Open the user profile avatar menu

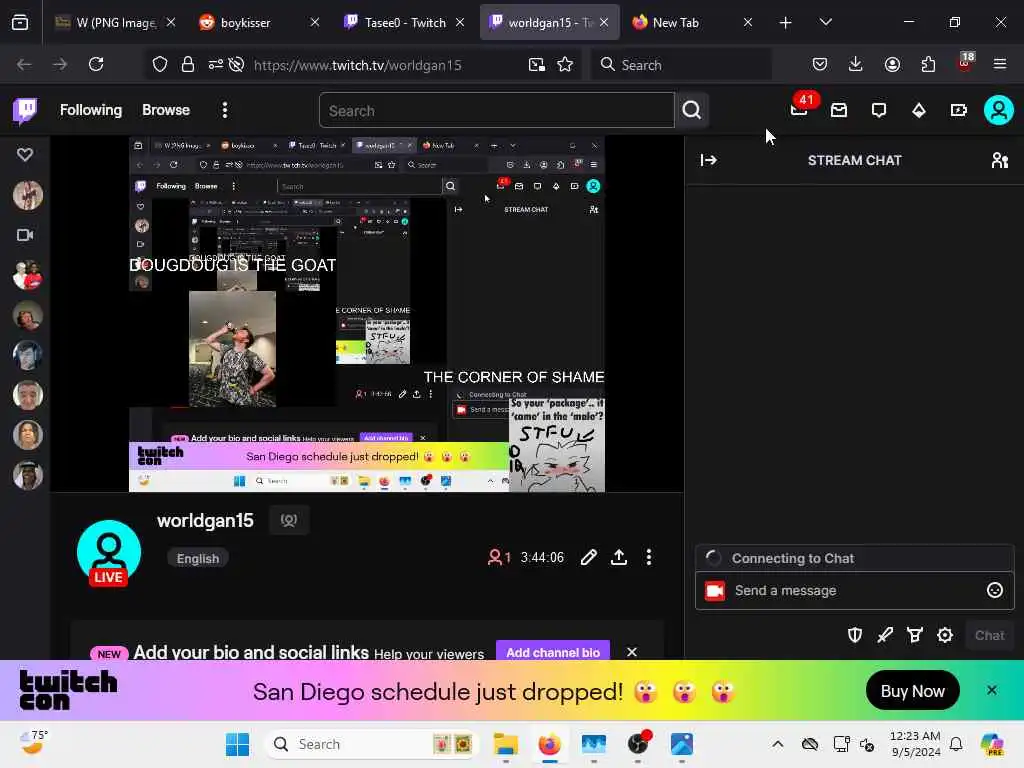(x=999, y=110)
